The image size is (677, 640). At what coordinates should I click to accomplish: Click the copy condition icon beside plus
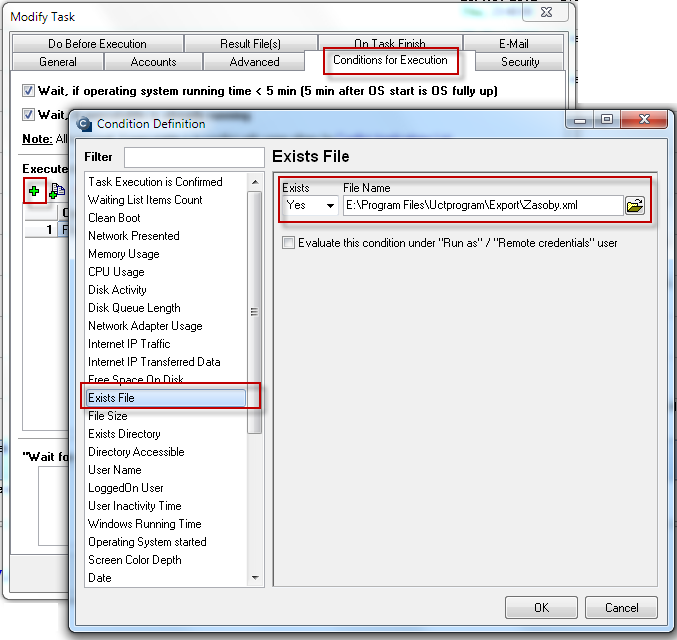[57, 191]
